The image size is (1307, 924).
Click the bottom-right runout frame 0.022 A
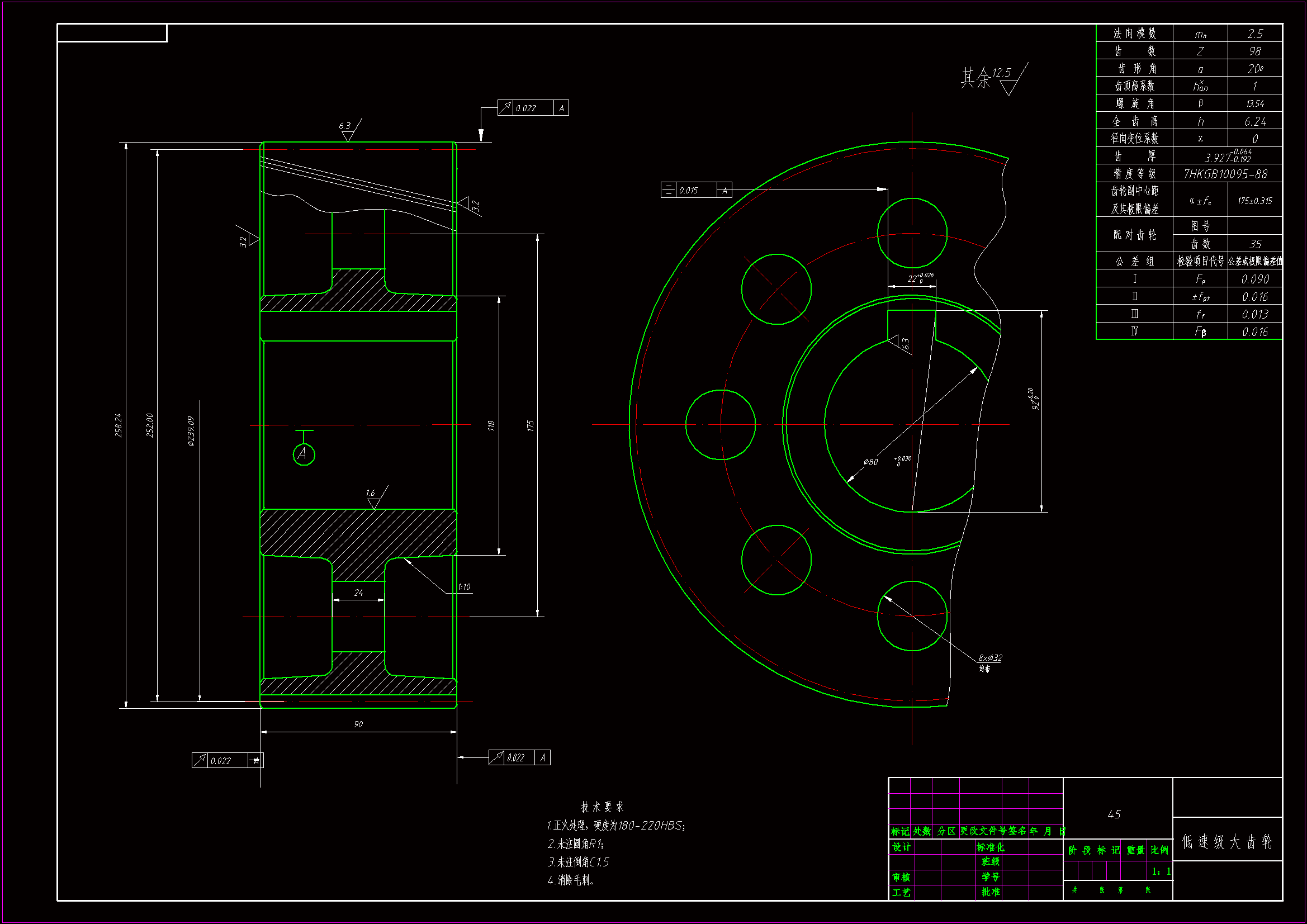[519, 757]
